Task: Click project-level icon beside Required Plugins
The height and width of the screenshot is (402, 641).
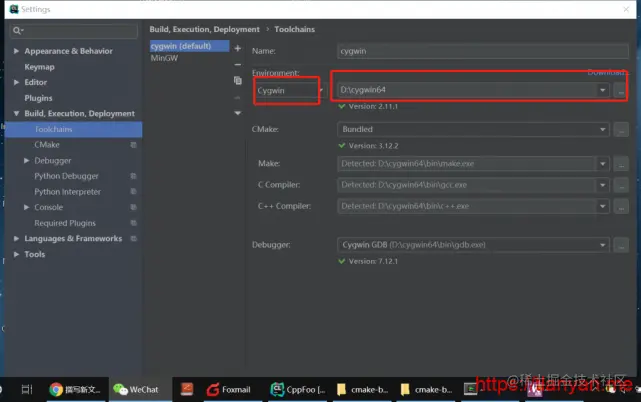Action: pyautogui.click(x=133, y=223)
